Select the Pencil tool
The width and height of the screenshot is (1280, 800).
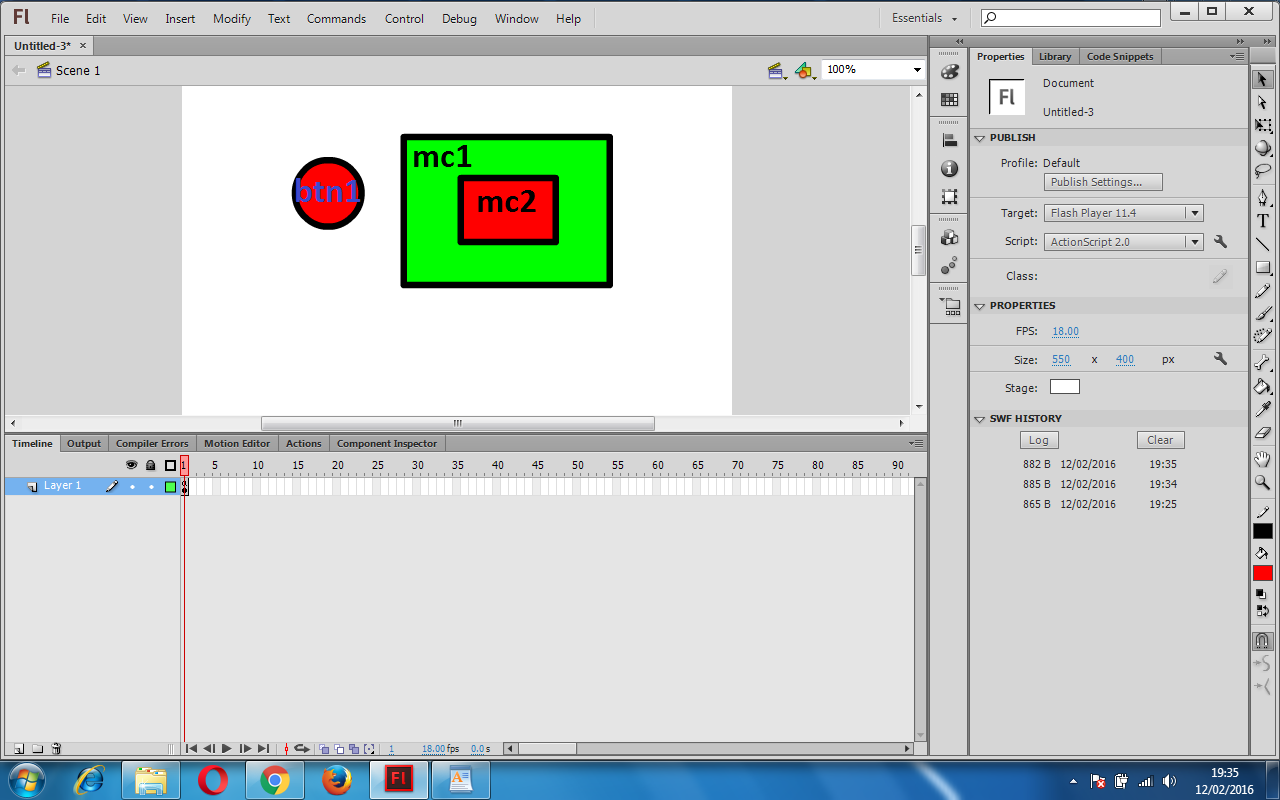1263,290
